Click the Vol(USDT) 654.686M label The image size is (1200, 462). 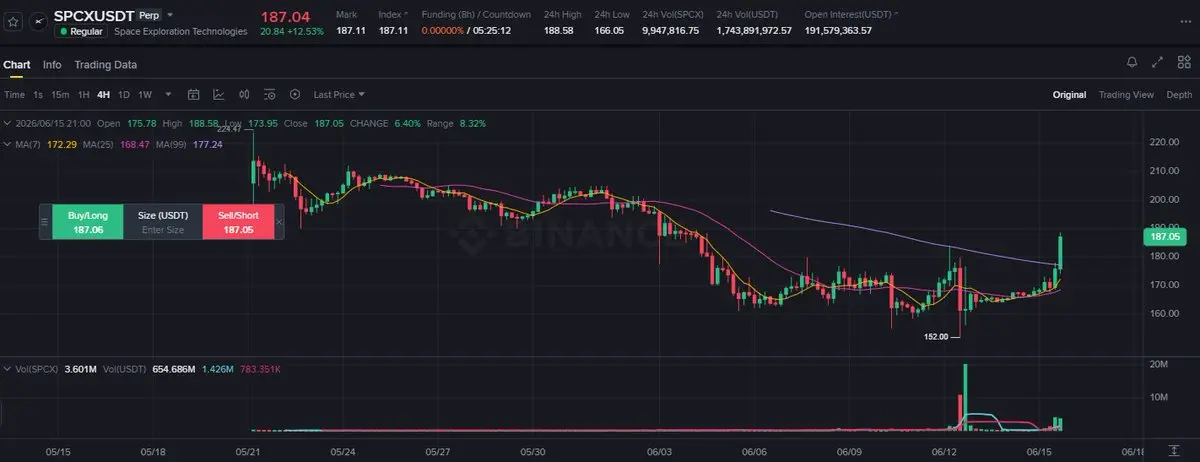[x=148, y=370]
